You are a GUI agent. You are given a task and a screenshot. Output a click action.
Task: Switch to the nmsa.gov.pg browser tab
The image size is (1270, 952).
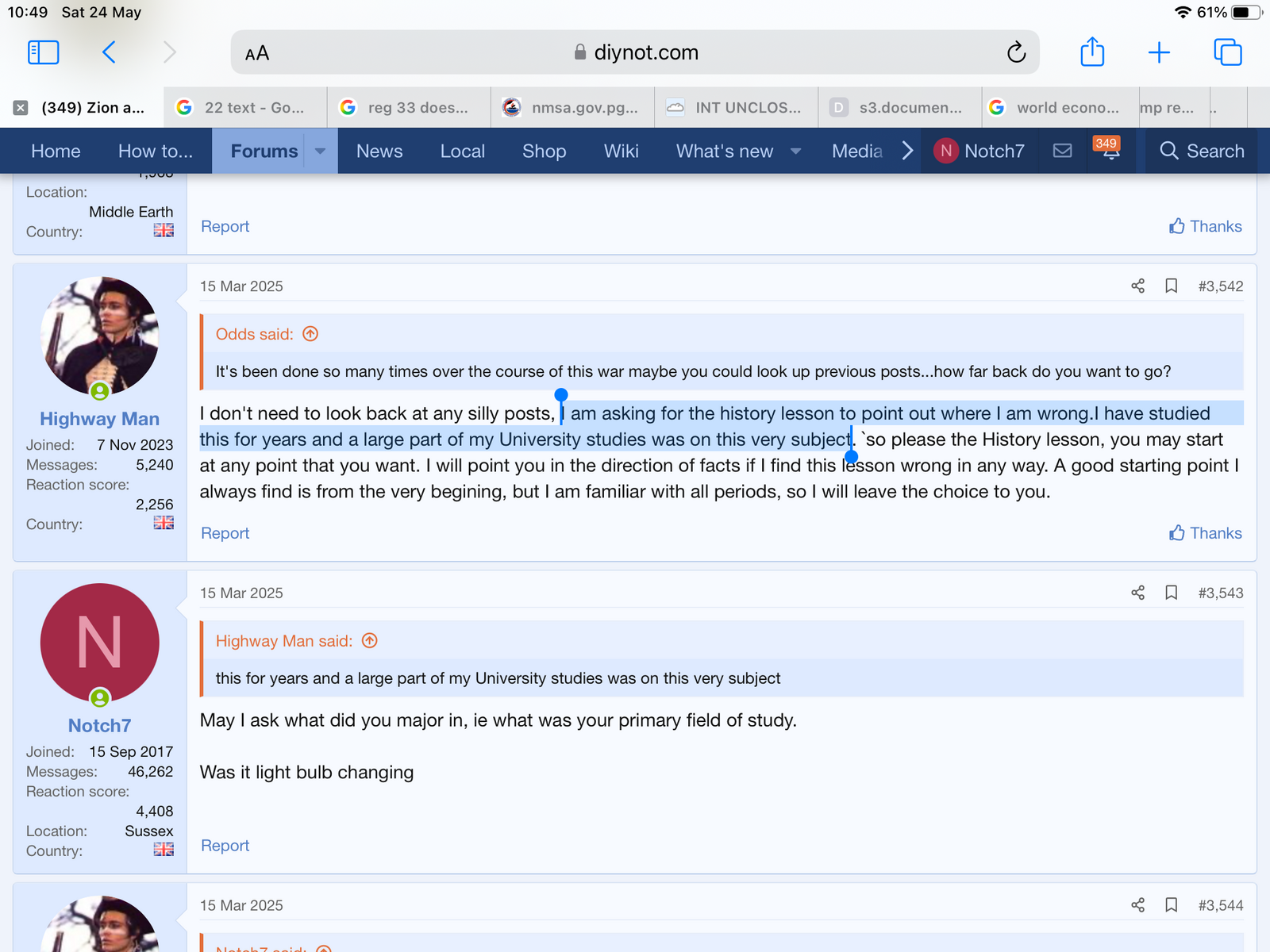point(573,108)
